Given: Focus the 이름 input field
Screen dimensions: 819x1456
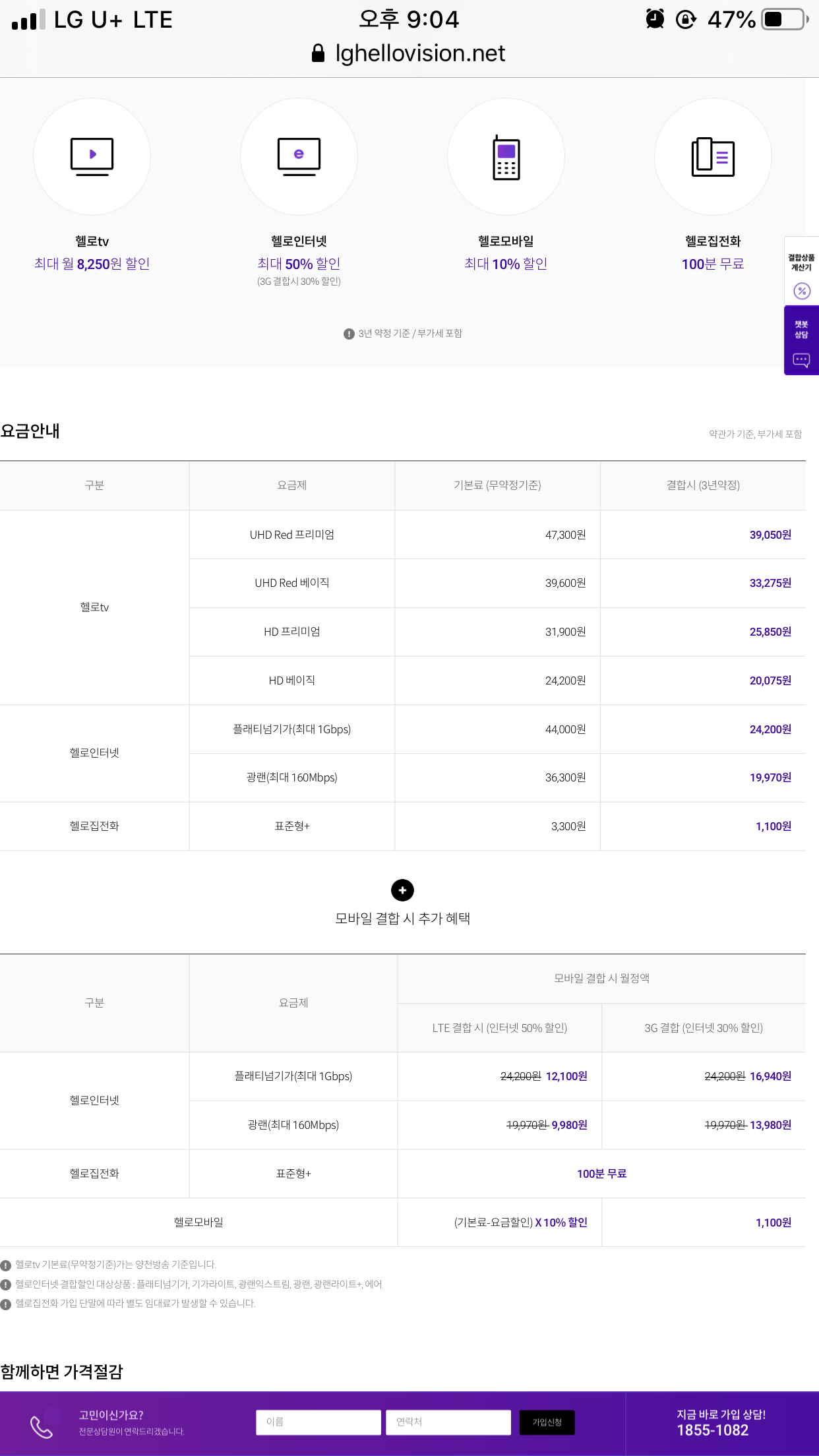Looking at the screenshot, I should 318,1422.
